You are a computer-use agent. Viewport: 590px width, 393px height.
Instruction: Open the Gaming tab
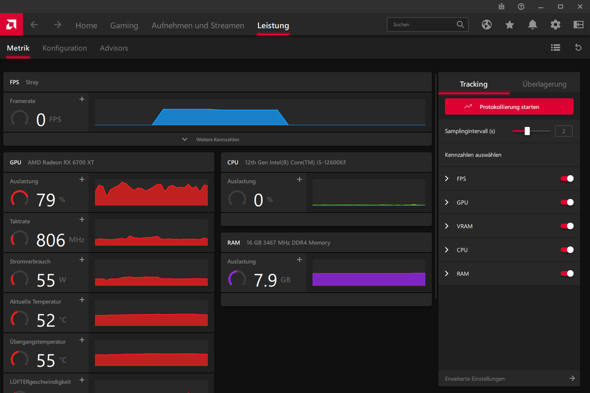point(124,26)
